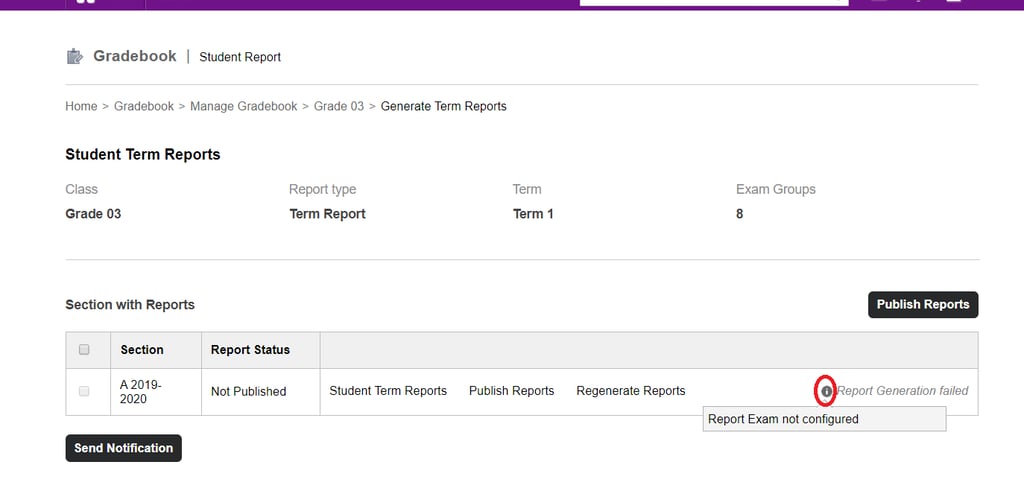This screenshot has width=1024, height=478.
Task: Tick the checkbox for section A 2019-2020
Action: point(84,391)
